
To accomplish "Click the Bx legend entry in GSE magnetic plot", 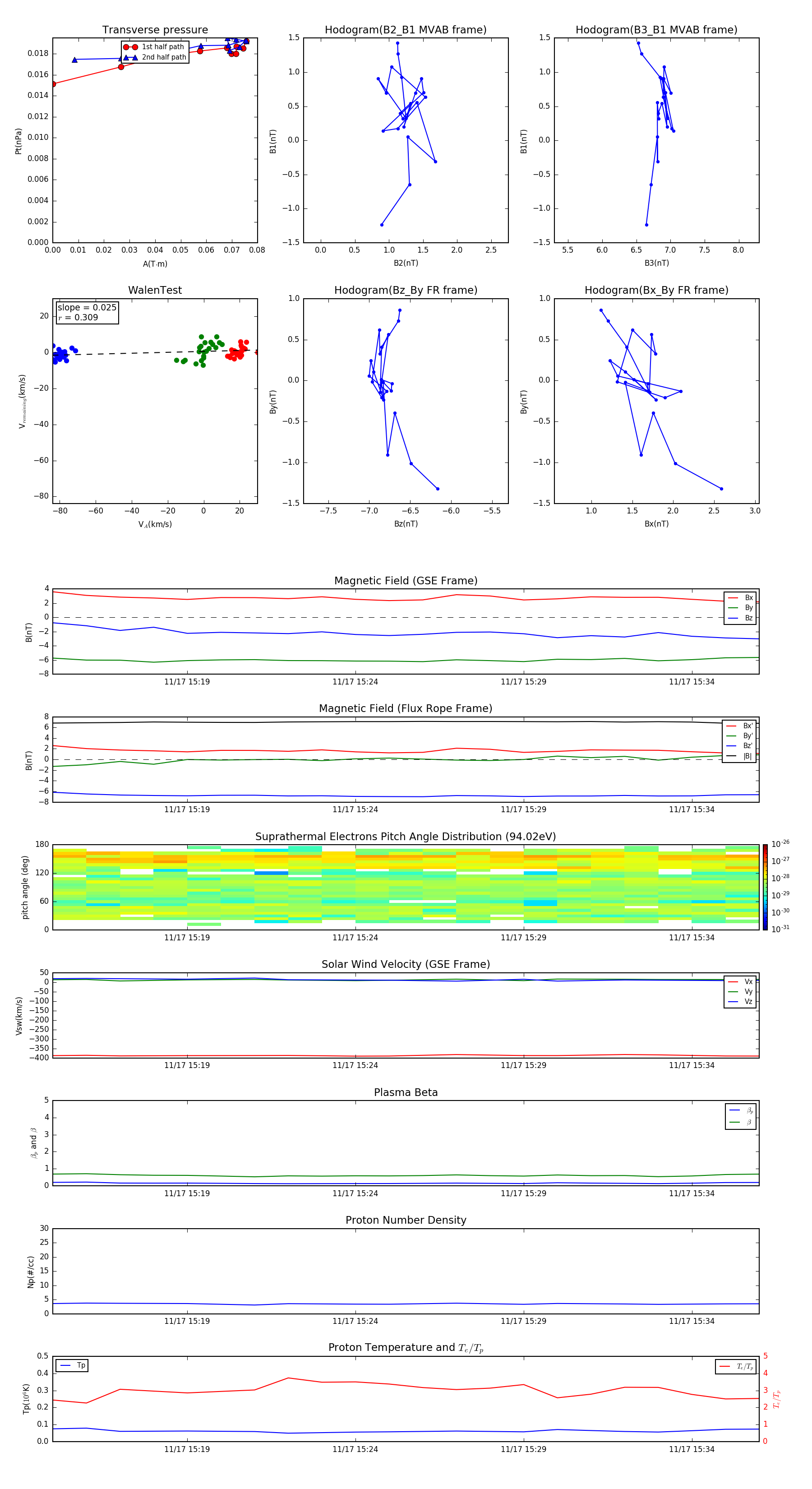I will coord(740,598).
